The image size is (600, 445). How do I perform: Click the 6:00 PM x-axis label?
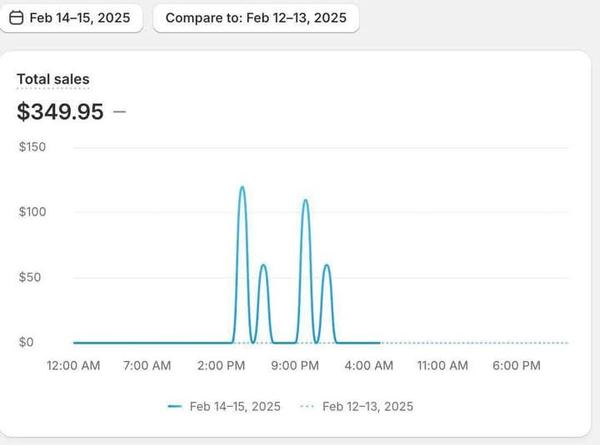518,366
